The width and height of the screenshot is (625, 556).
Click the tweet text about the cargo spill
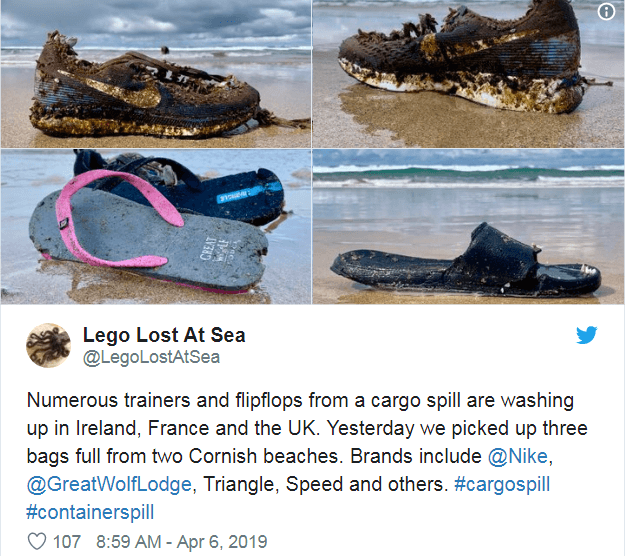coord(300,425)
